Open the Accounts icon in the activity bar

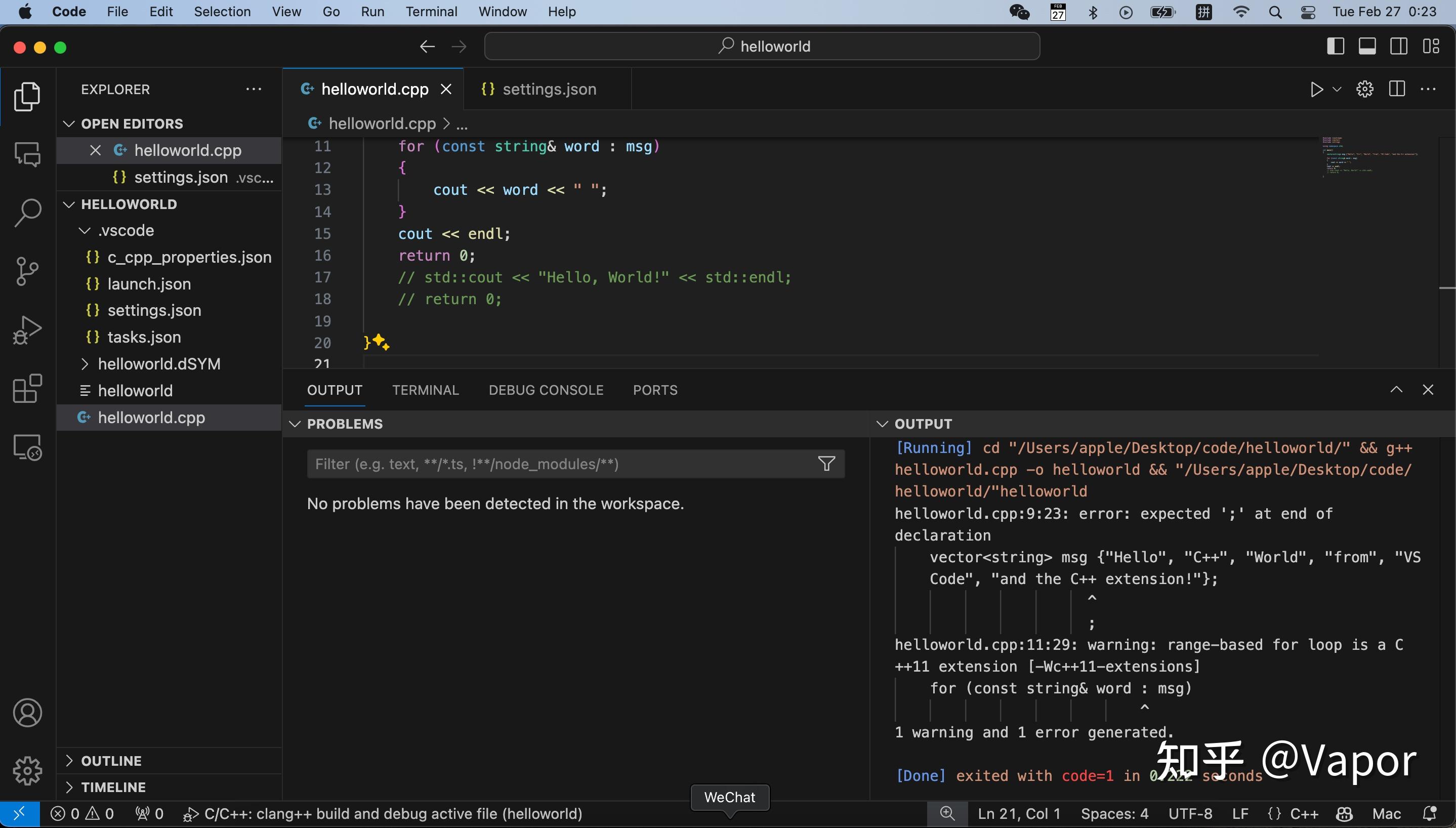click(27, 712)
